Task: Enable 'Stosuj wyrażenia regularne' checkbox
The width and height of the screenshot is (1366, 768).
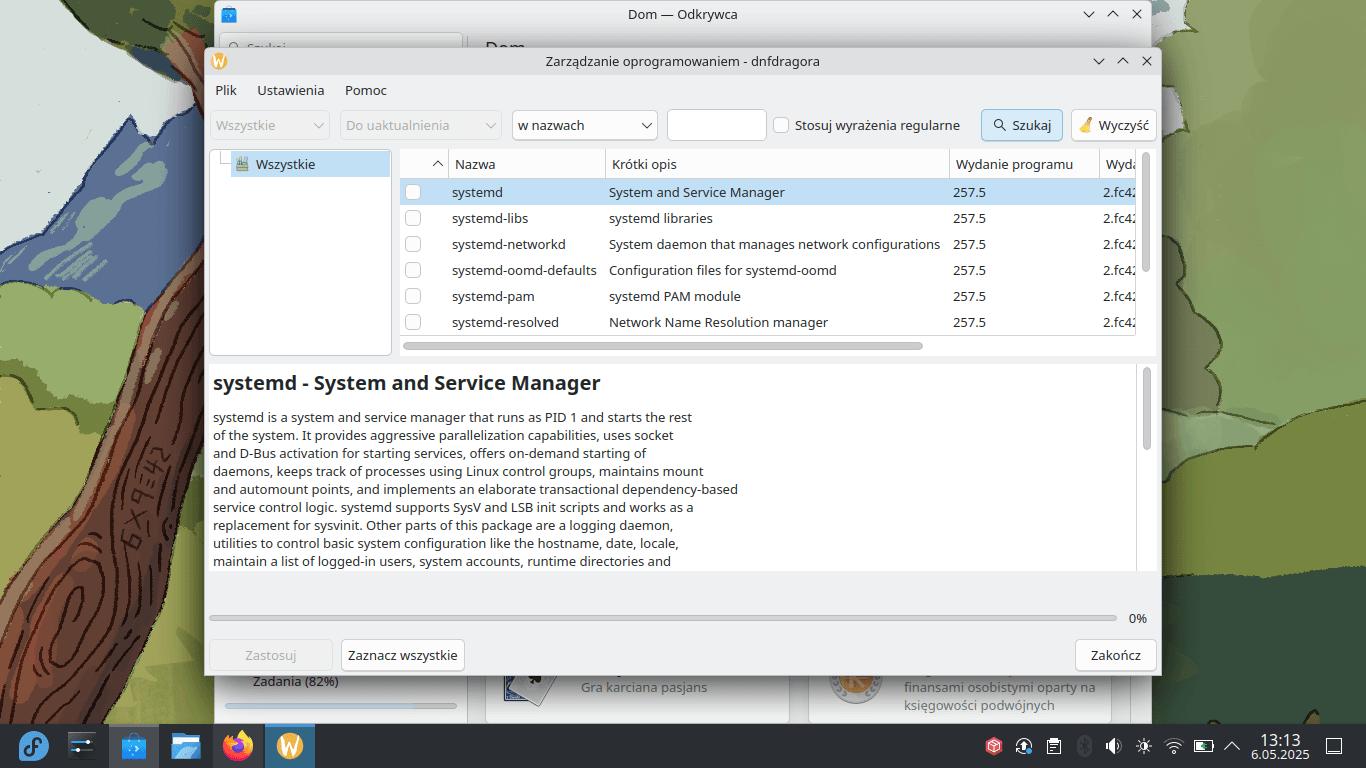Action: [782, 125]
